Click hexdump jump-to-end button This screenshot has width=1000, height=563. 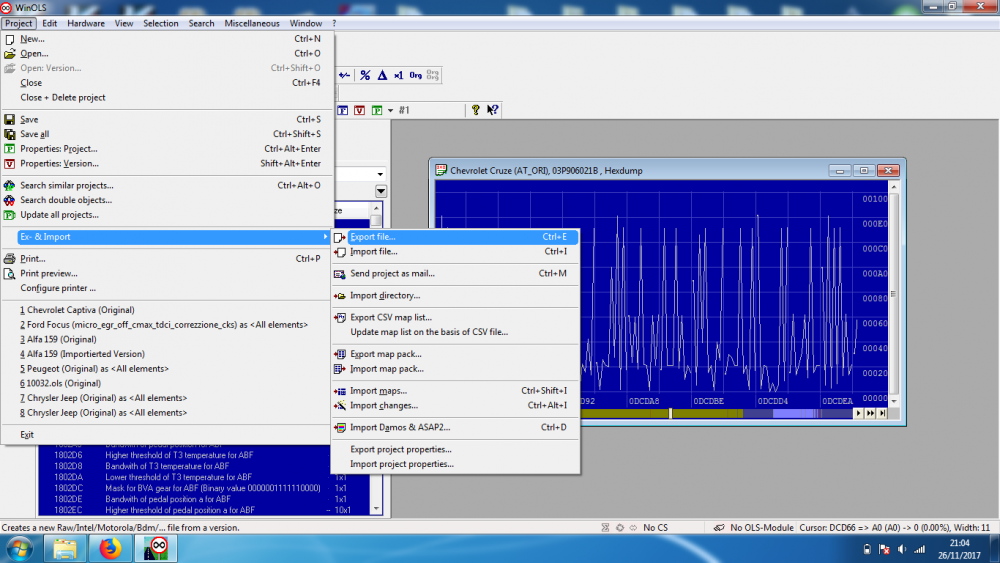point(883,413)
